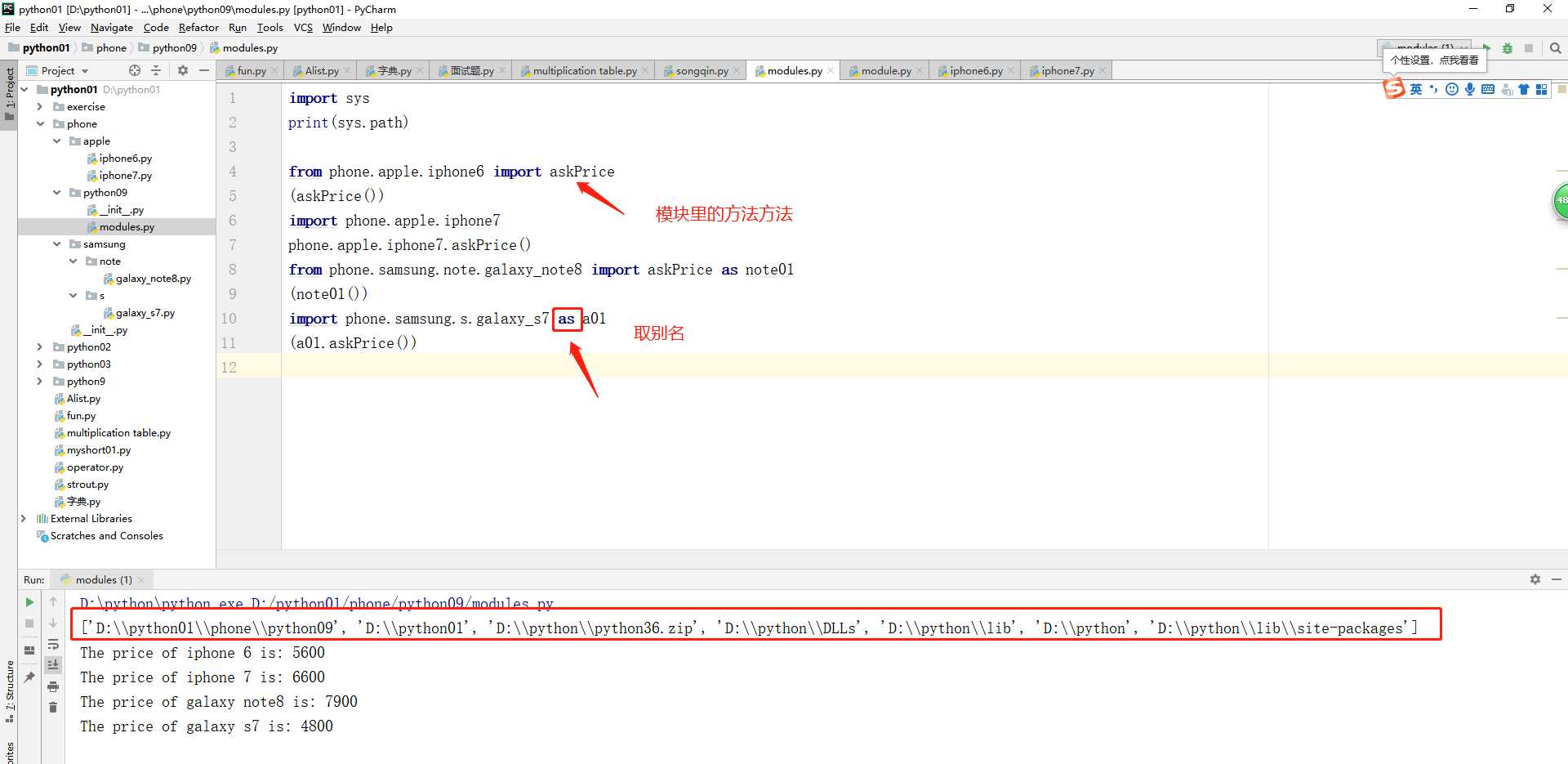The width and height of the screenshot is (1568, 764).
Task: Open Search Everywhere magnifier icon
Action: tap(1556, 48)
